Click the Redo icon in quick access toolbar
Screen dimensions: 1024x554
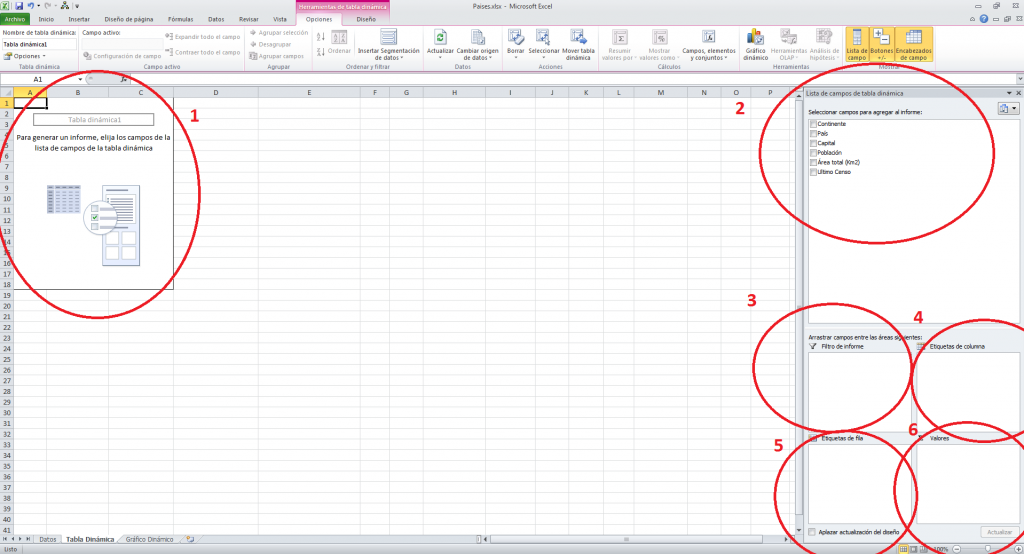(48, 6)
